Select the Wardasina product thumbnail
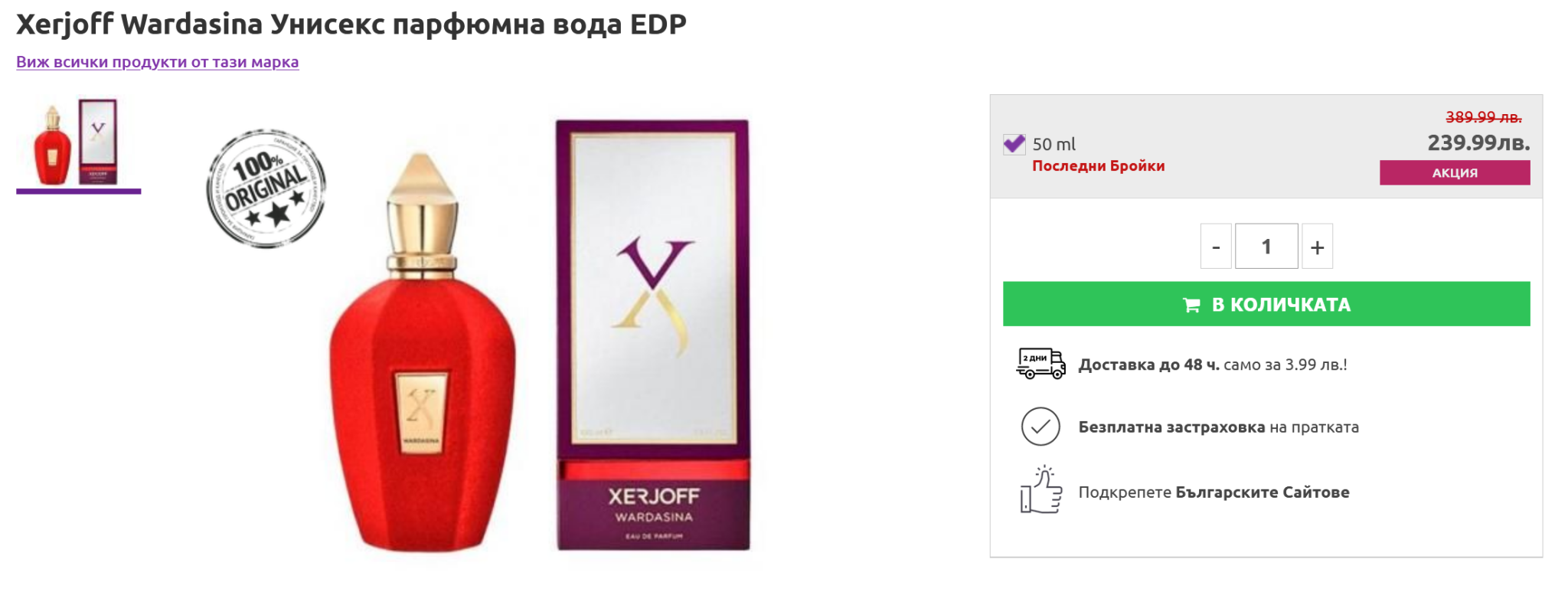 click(x=78, y=142)
